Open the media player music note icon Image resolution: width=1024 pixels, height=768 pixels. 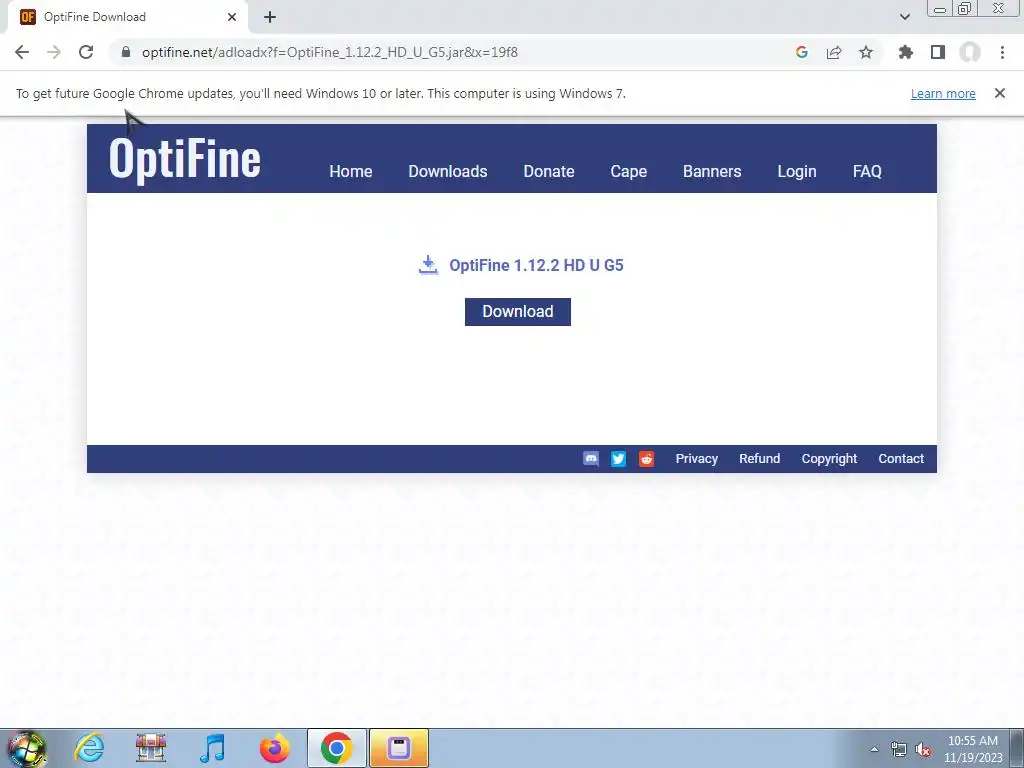click(x=212, y=748)
